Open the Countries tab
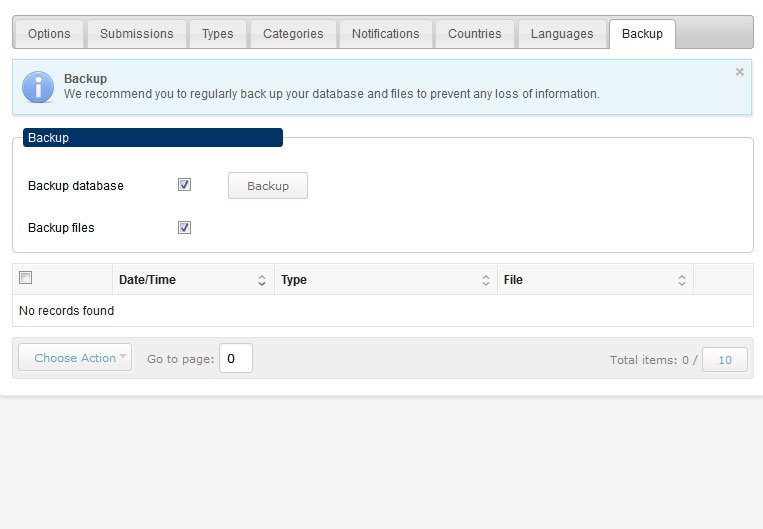 click(474, 34)
